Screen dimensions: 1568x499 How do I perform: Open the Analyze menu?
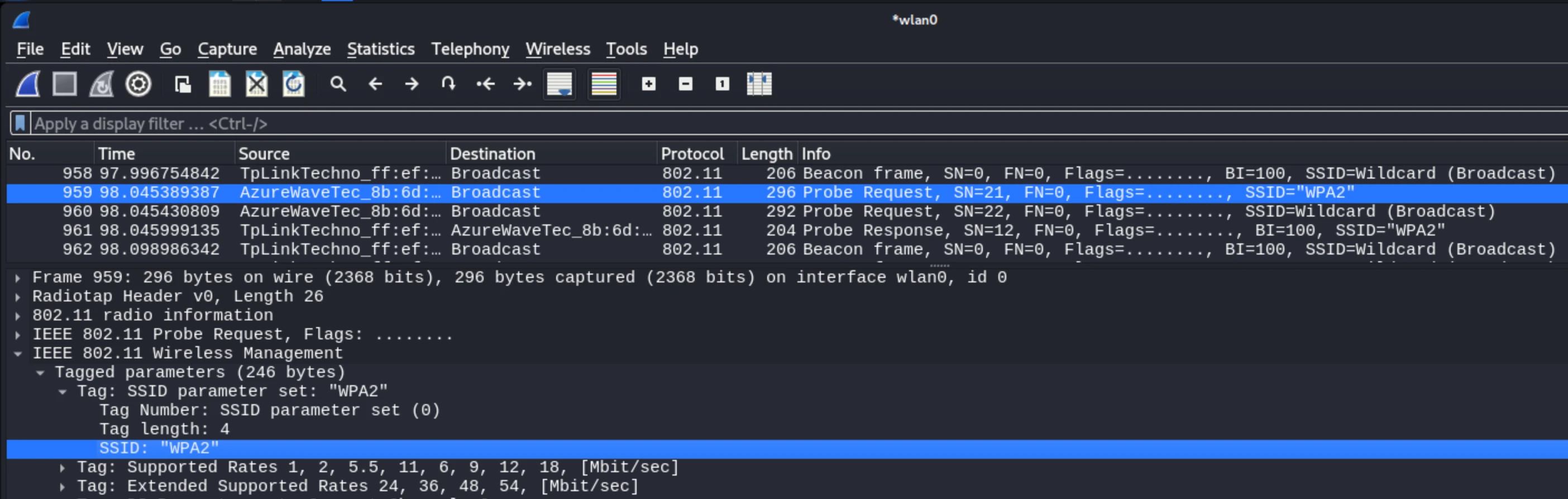click(302, 49)
